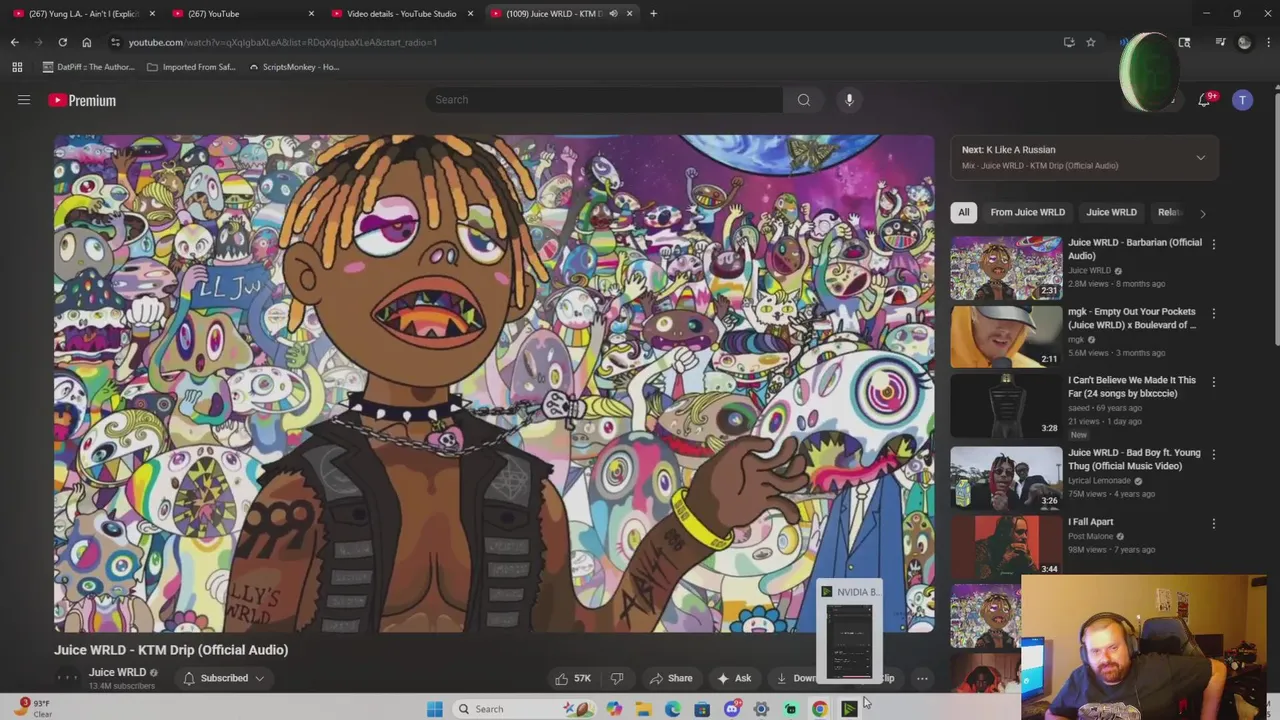Select the Juice WRLD filter chip

point(1111,212)
